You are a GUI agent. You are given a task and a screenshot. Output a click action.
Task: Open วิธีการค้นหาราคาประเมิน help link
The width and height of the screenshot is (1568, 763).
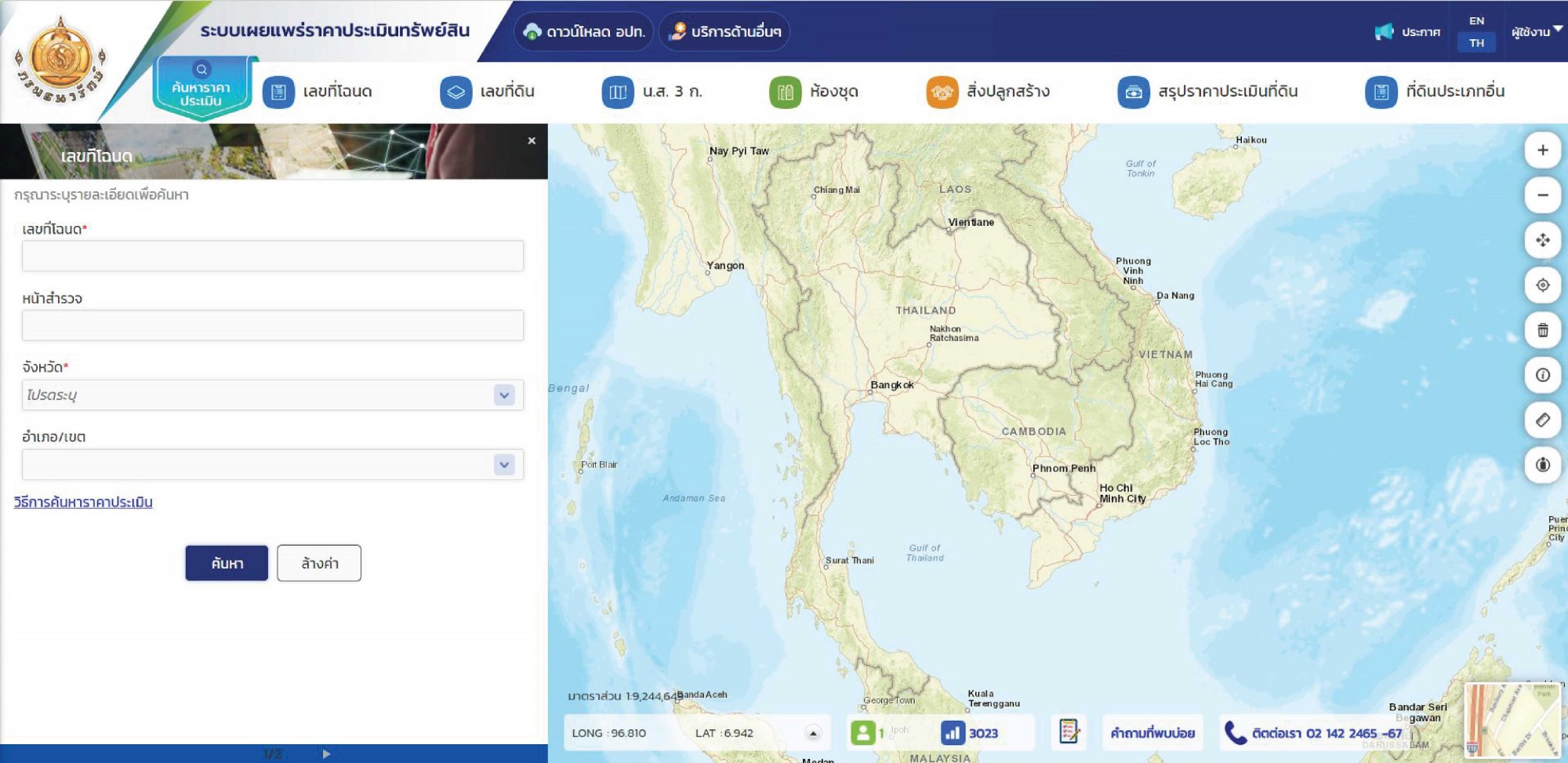[83, 502]
